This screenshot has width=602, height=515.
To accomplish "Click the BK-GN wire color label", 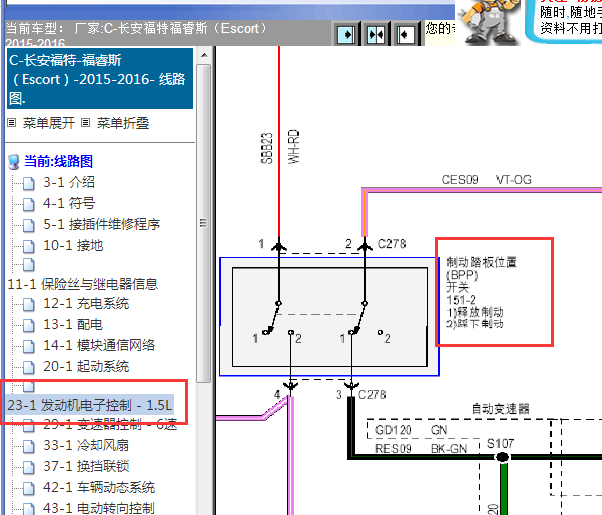I will click(x=449, y=449).
